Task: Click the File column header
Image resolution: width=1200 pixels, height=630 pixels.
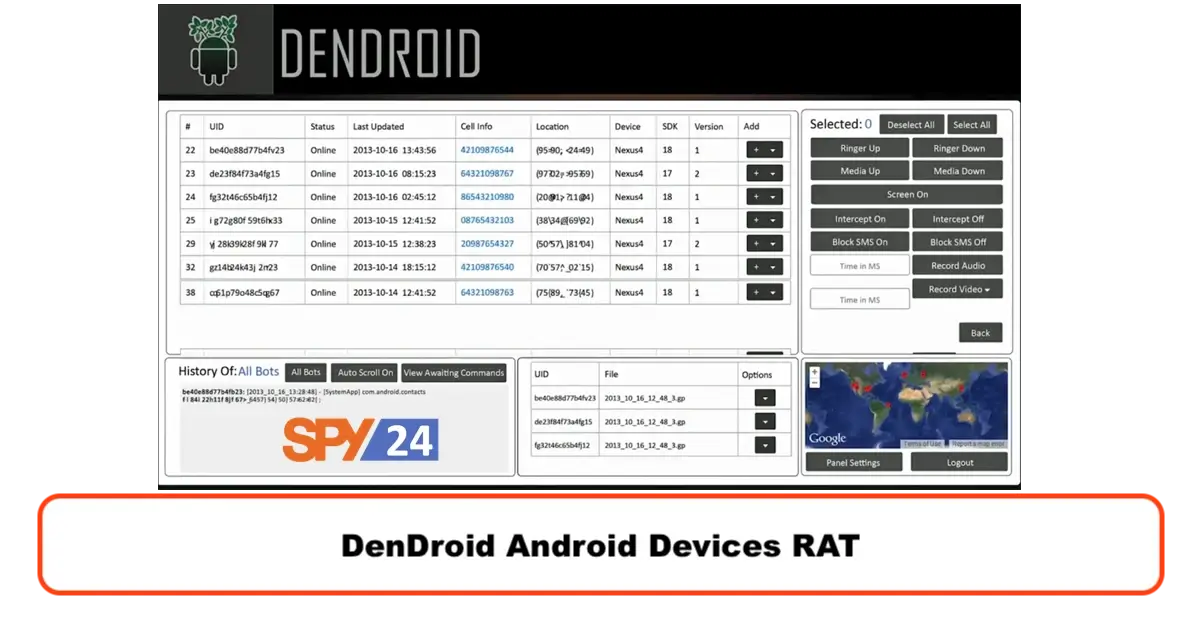Action: [x=611, y=375]
